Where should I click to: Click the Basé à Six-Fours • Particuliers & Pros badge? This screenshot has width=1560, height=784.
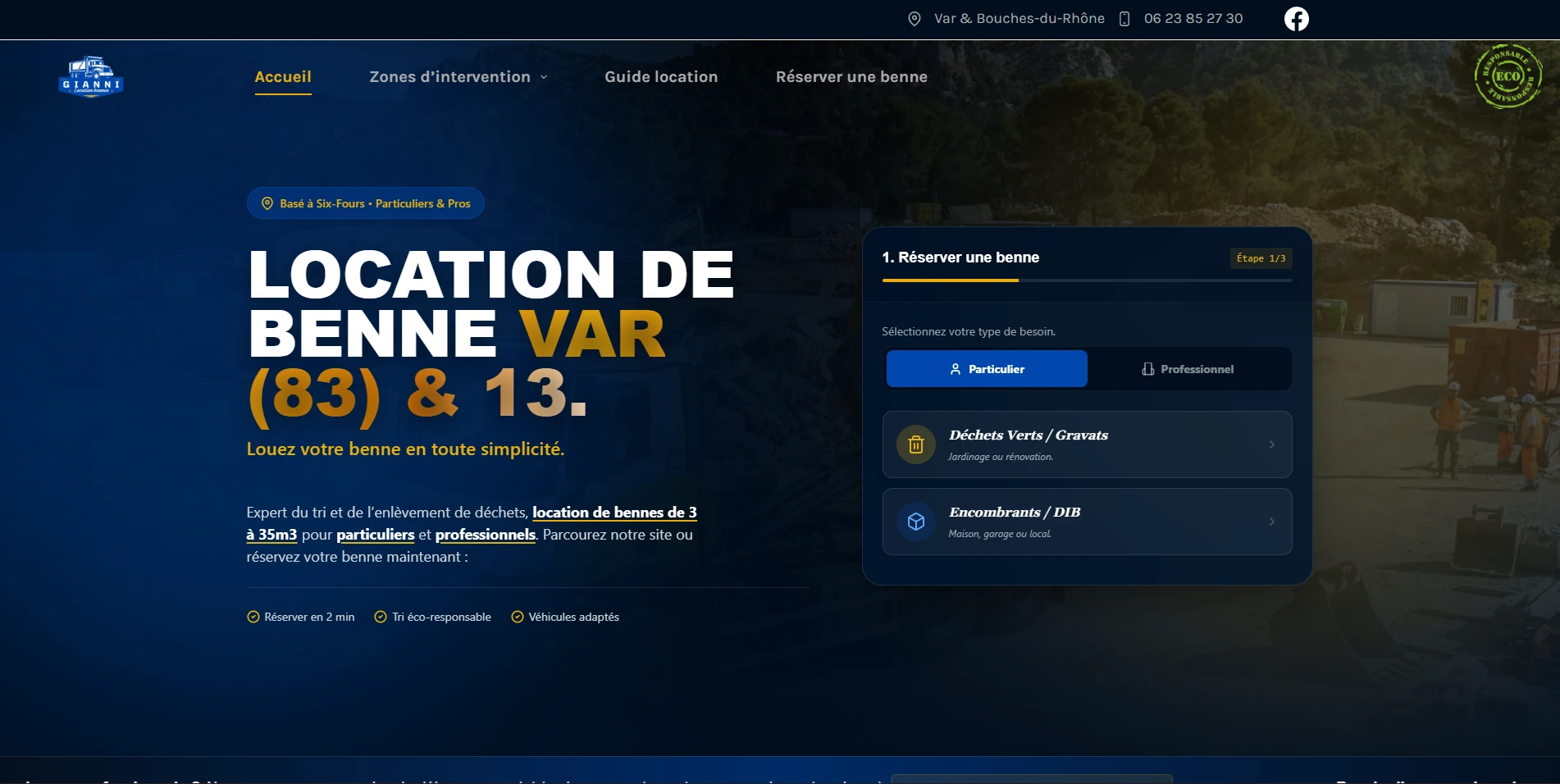[365, 203]
